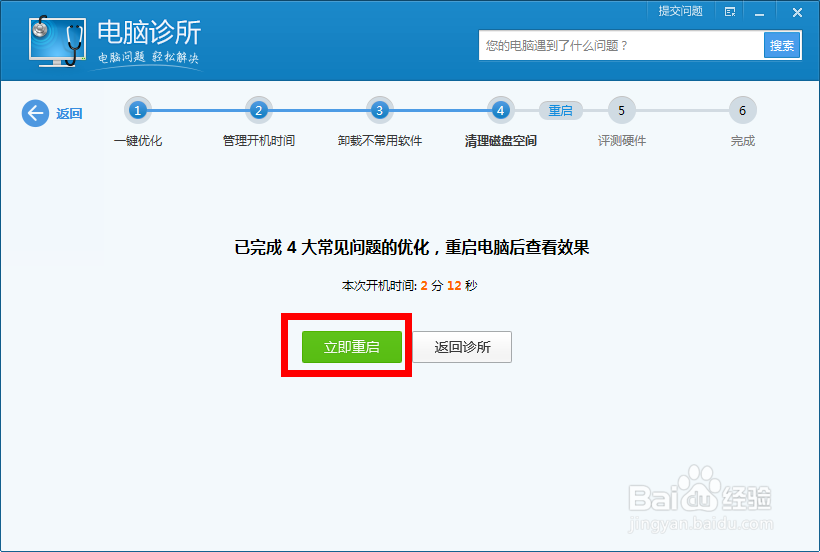Viewport: 820px width, 552px height.
Task: Select step 2 circle 管理开机时间
Action: pos(258,110)
